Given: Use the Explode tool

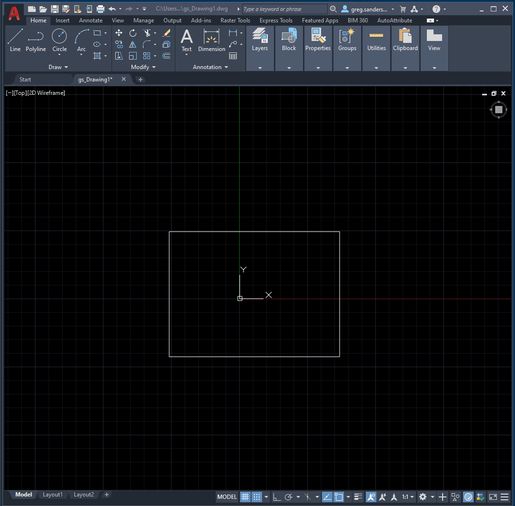Looking at the screenshot, I should point(166,44).
